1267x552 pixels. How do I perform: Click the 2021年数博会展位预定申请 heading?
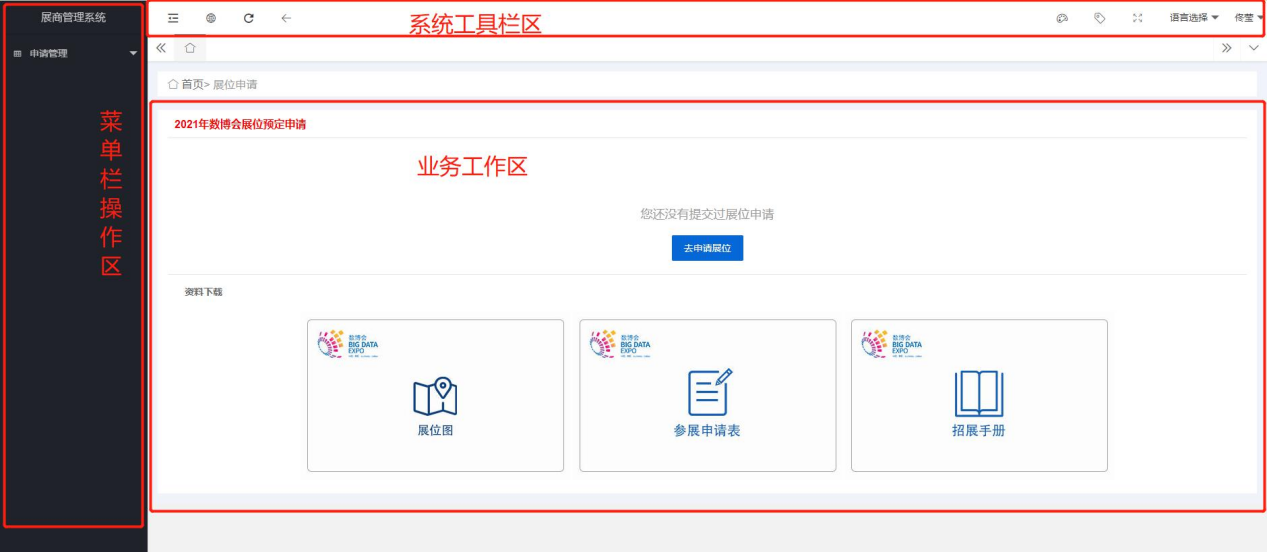click(x=240, y=125)
